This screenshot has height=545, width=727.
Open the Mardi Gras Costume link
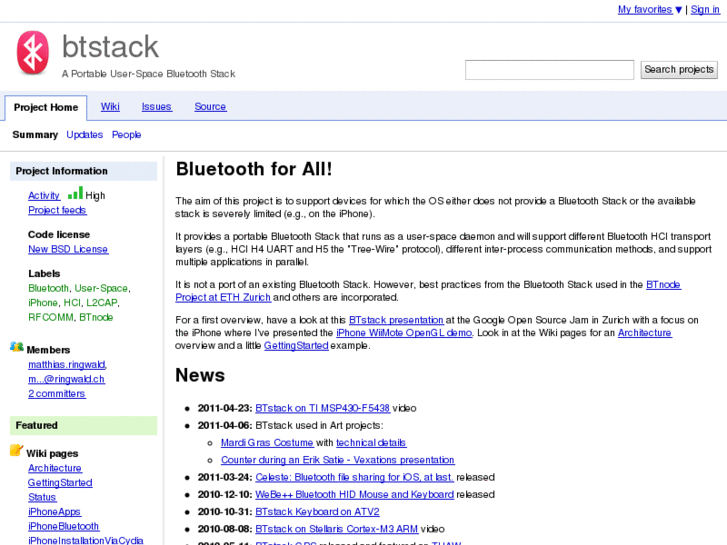[x=267, y=442]
